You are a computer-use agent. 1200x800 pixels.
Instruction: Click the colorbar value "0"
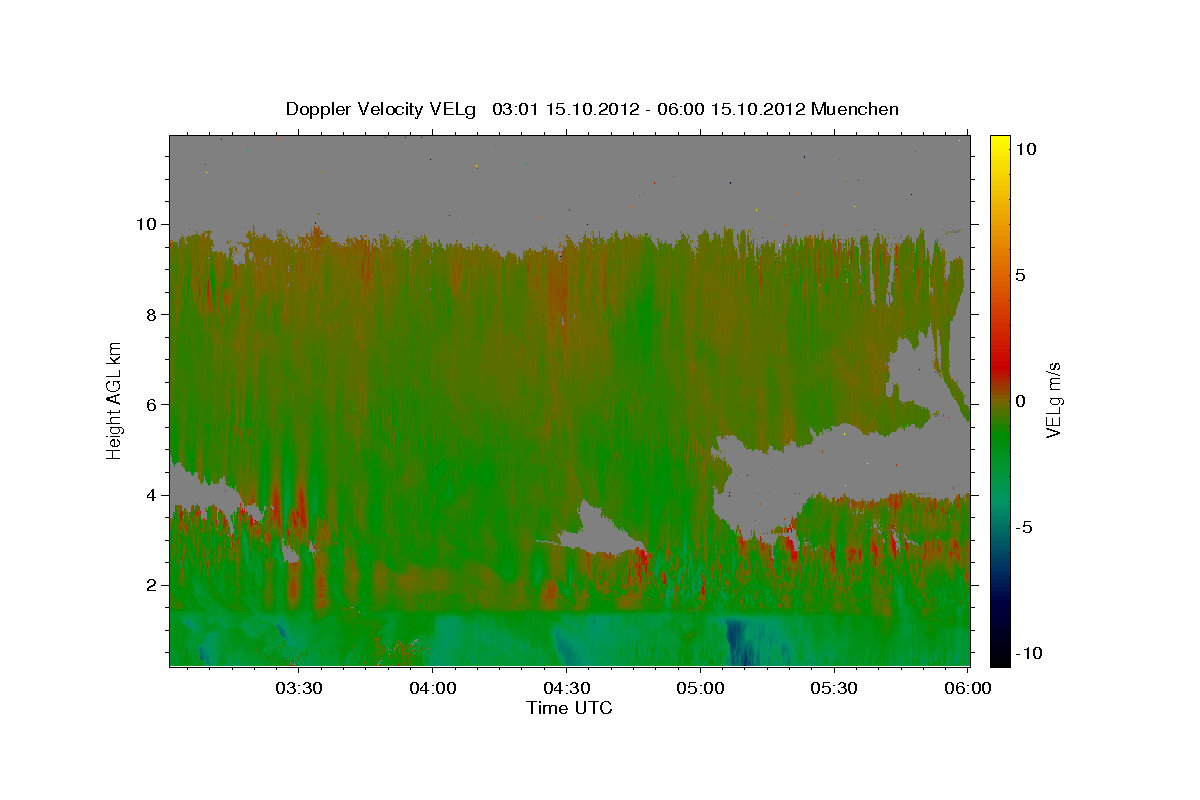pyautogui.click(x=1022, y=400)
